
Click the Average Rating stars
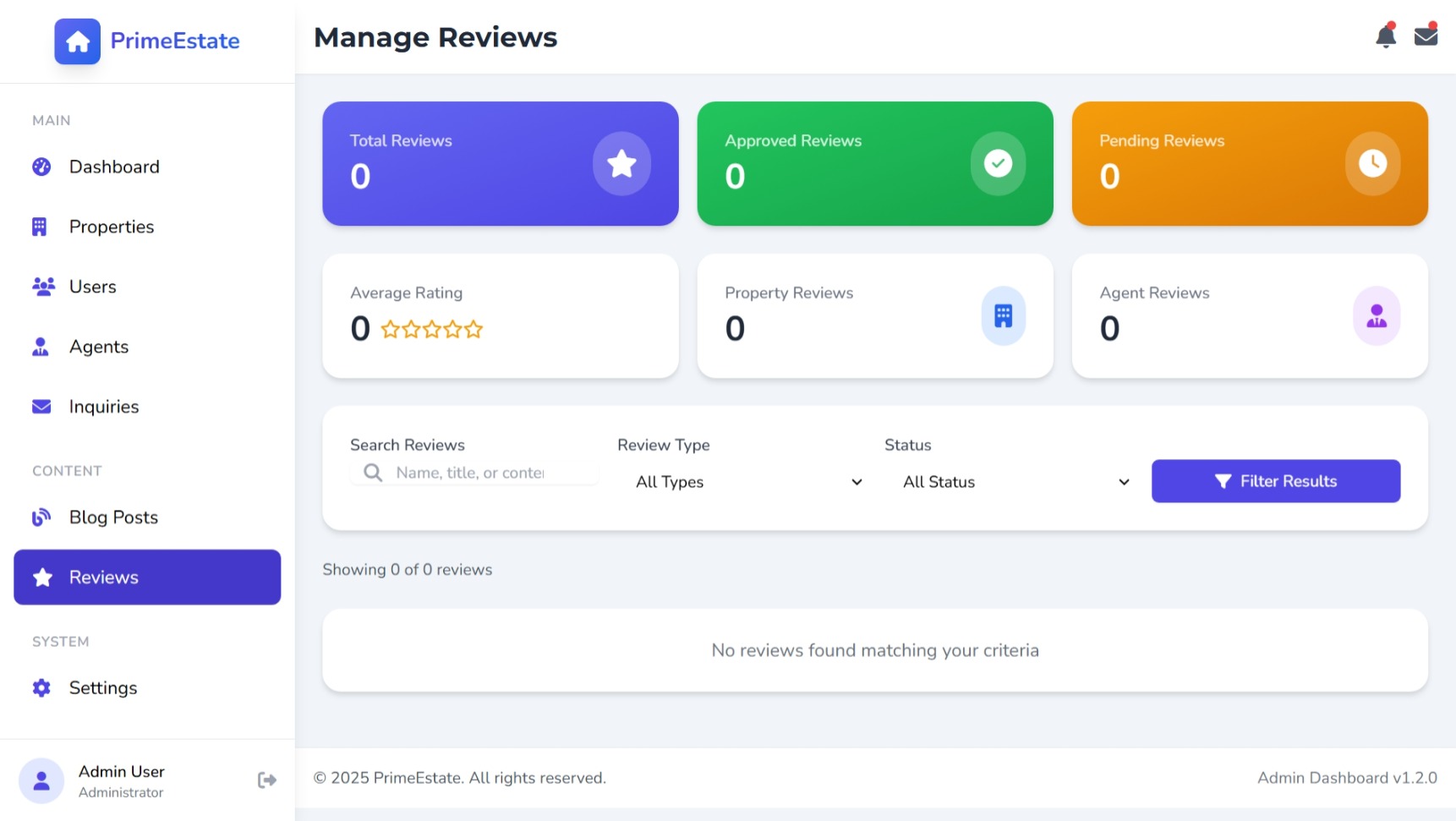pos(431,329)
